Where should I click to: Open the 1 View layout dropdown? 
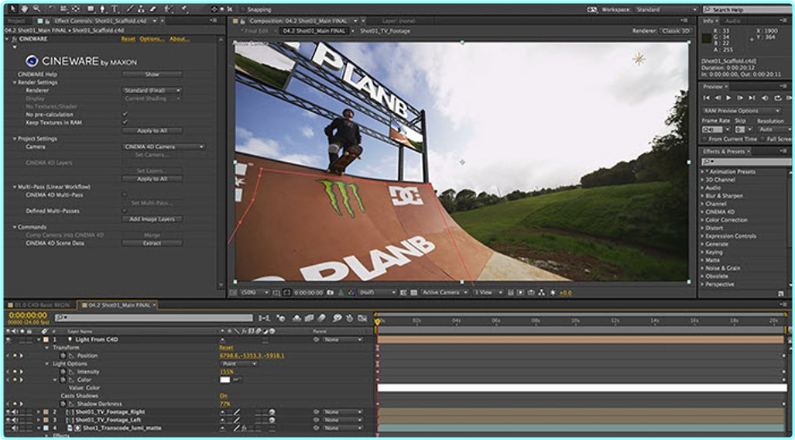click(x=488, y=292)
